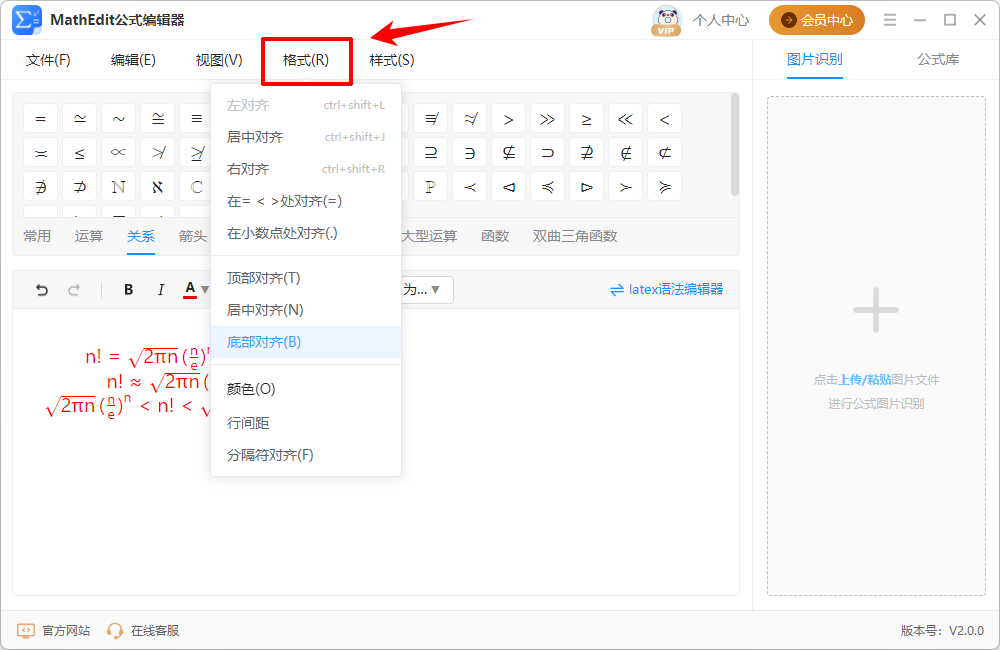The width and height of the screenshot is (1000, 650).
Task: Switch to the 函数 symbol tab
Action: click(495, 236)
